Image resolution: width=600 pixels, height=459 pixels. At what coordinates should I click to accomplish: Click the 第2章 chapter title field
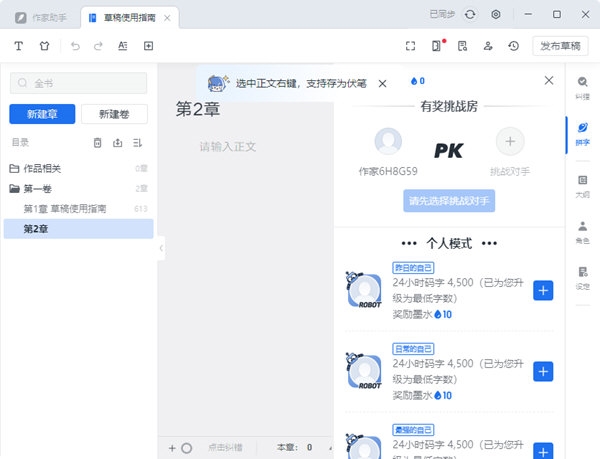click(x=198, y=109)
